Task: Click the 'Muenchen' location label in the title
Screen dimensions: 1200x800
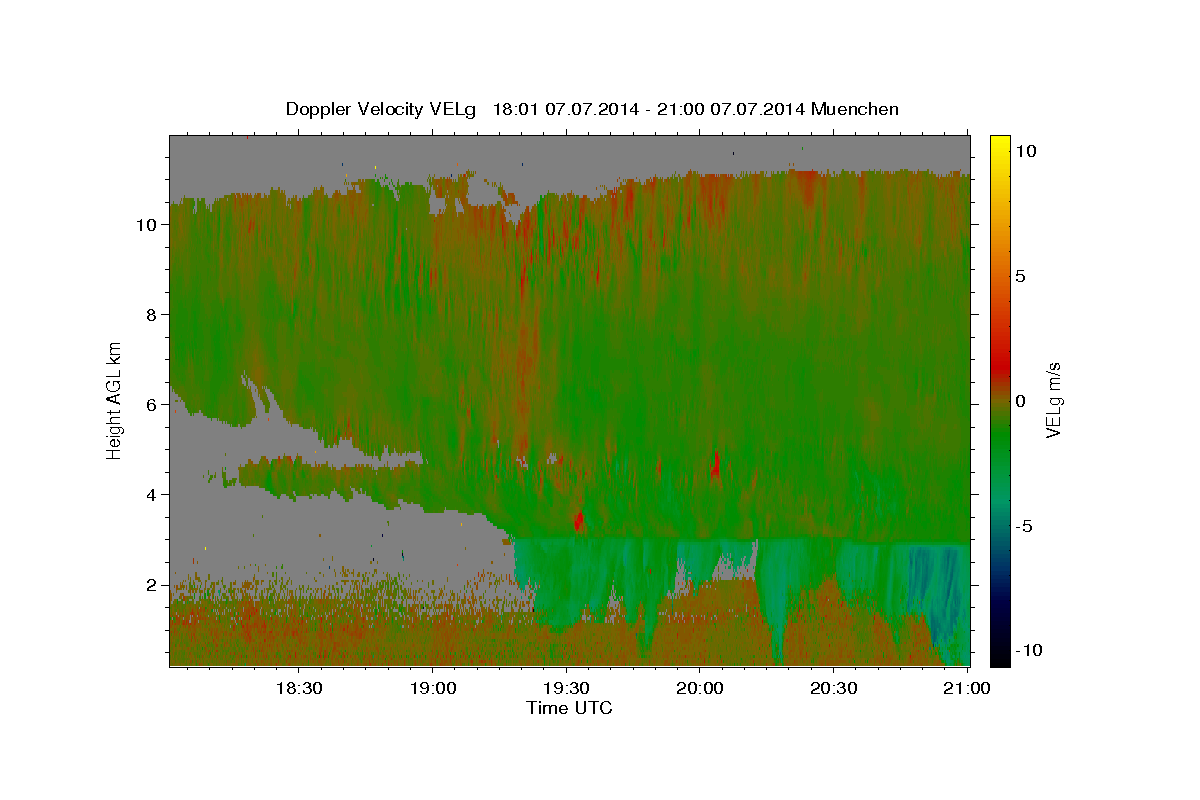Action: pos(855,109)
